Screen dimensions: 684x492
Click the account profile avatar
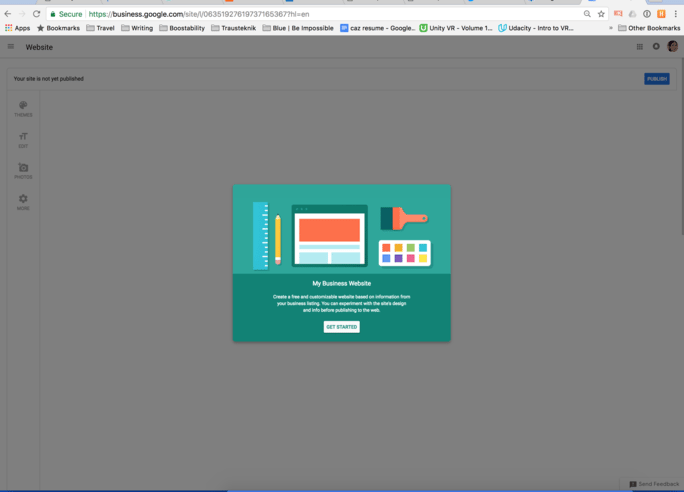(x=672, y=47)
